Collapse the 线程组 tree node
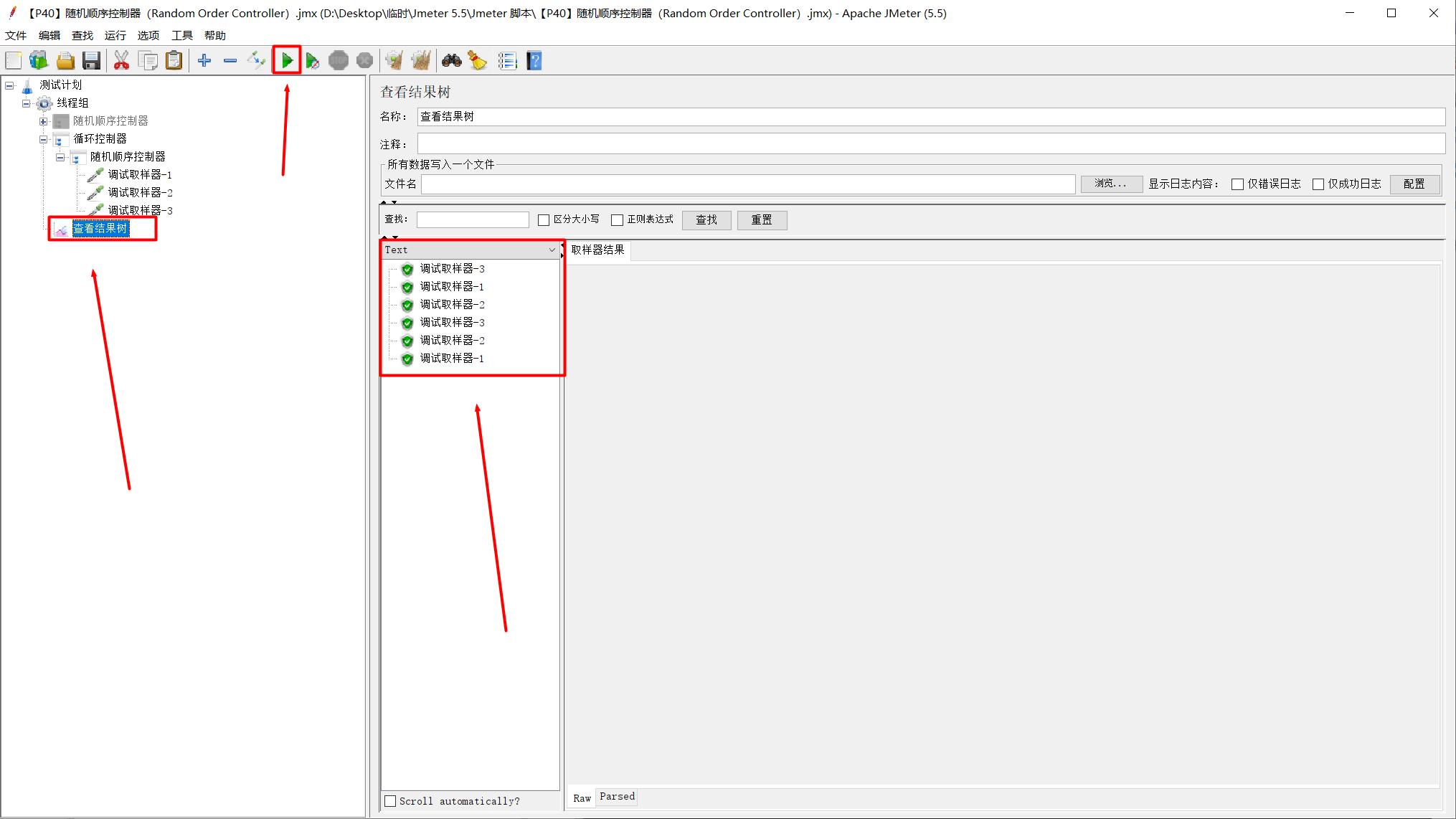Viewport: 1456px width, 819px height. tap(27, 103)
